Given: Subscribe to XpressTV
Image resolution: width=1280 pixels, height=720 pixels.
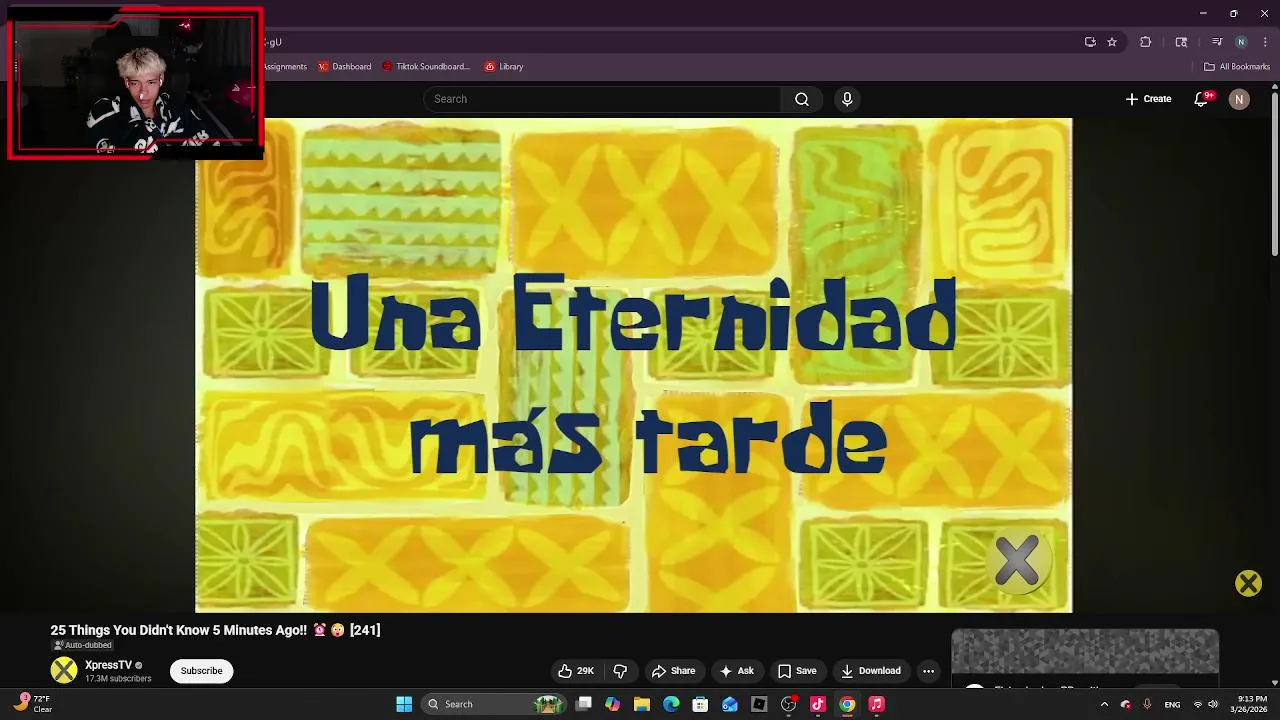Looking at the screenshot, I should (x=201, y=671).
